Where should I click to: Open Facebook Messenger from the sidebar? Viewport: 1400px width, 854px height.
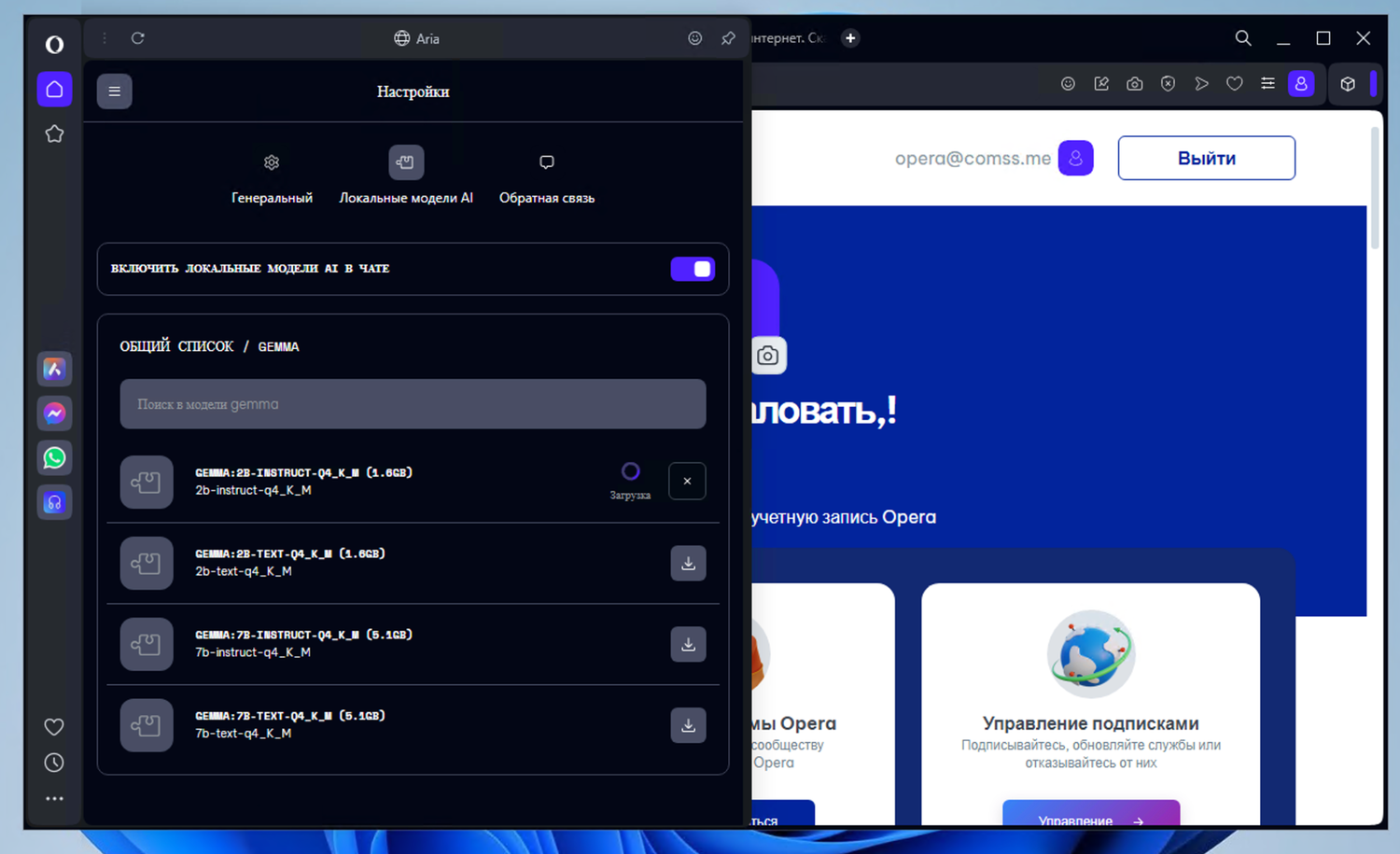(54, 413)
